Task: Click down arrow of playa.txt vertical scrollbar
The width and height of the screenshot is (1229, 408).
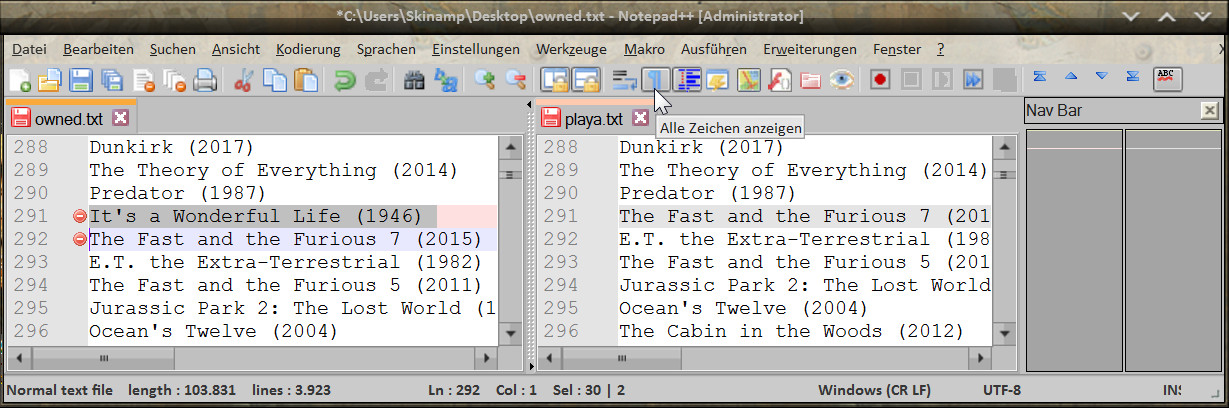Action: [x=1005, y=334]
